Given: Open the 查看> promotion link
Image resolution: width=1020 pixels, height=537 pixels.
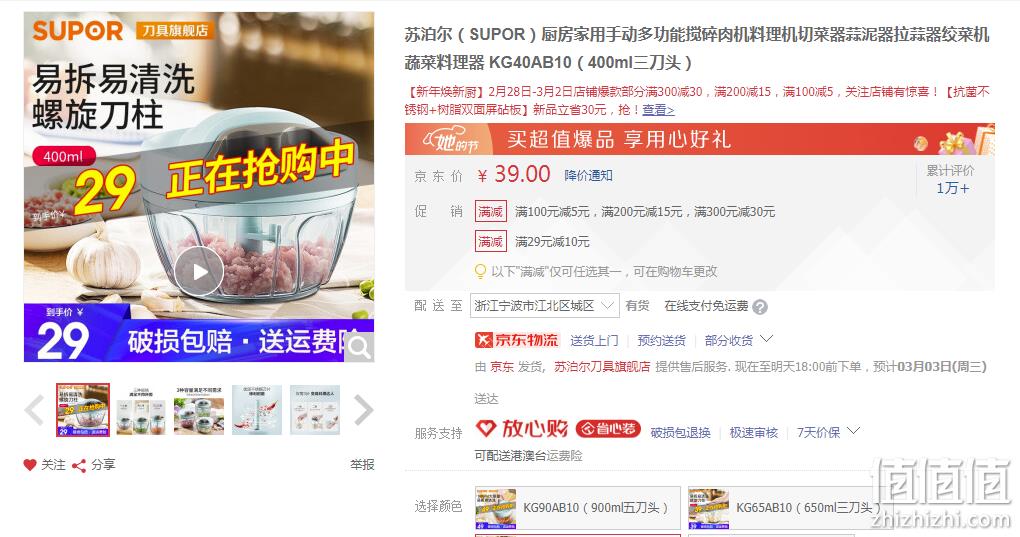Looking at the screenshot, I should (658, 109).
